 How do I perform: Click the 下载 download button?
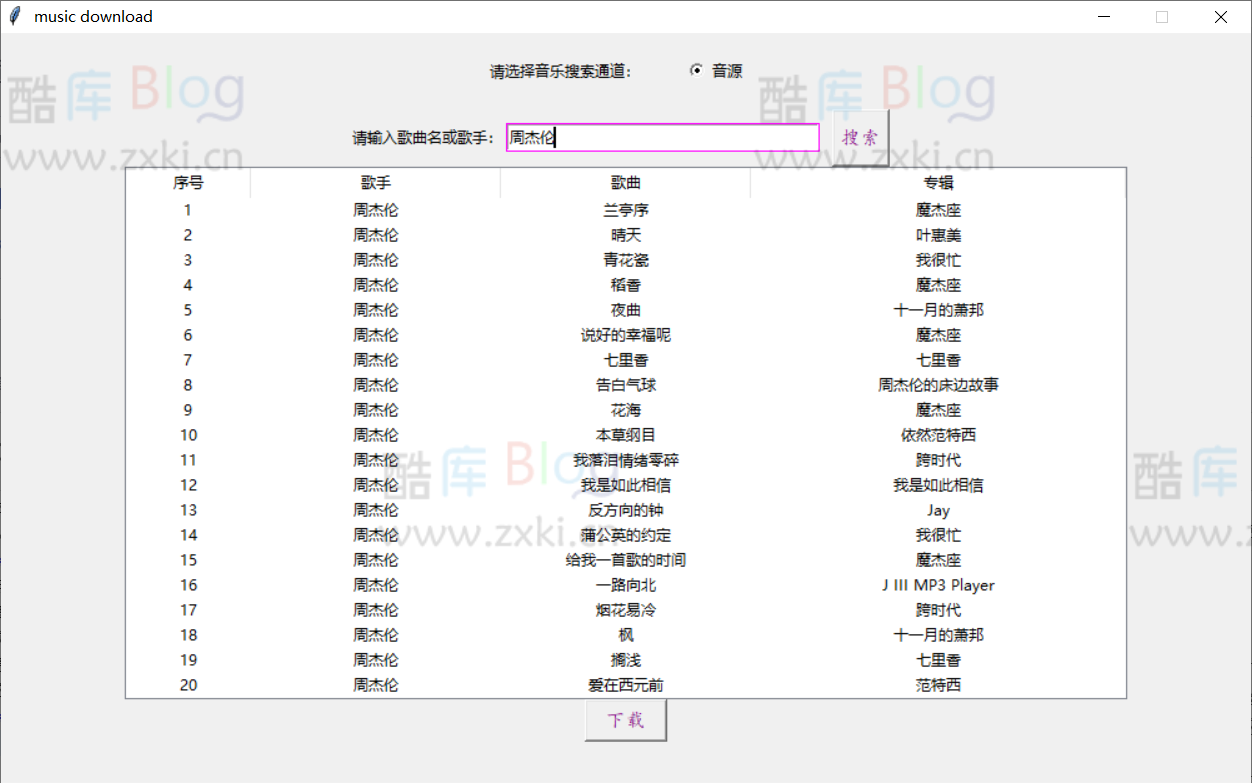tap(625, 719)
